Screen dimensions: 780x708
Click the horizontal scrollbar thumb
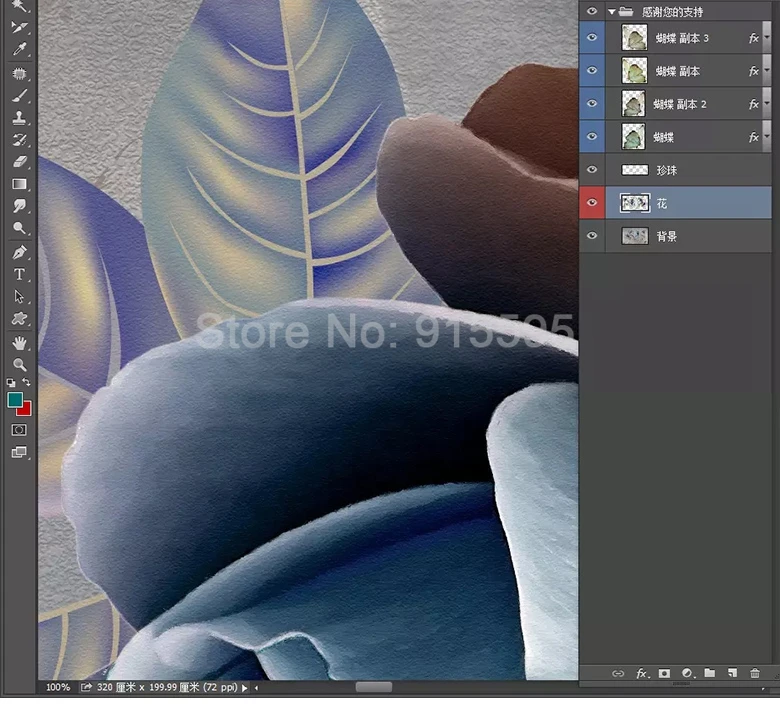point(374,687)
